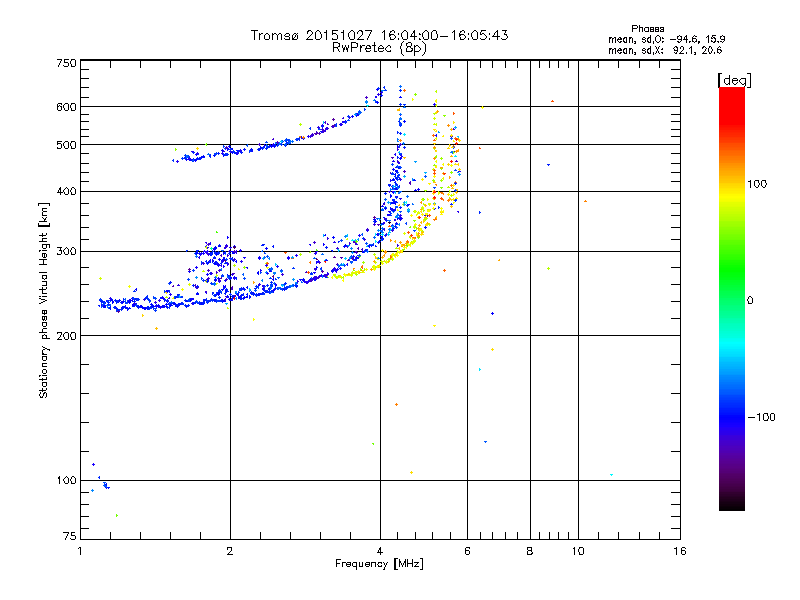Click the isolated red point near 600 km past 8 MHz
This screenshot has height=600, width=800.
click(552, 101)
